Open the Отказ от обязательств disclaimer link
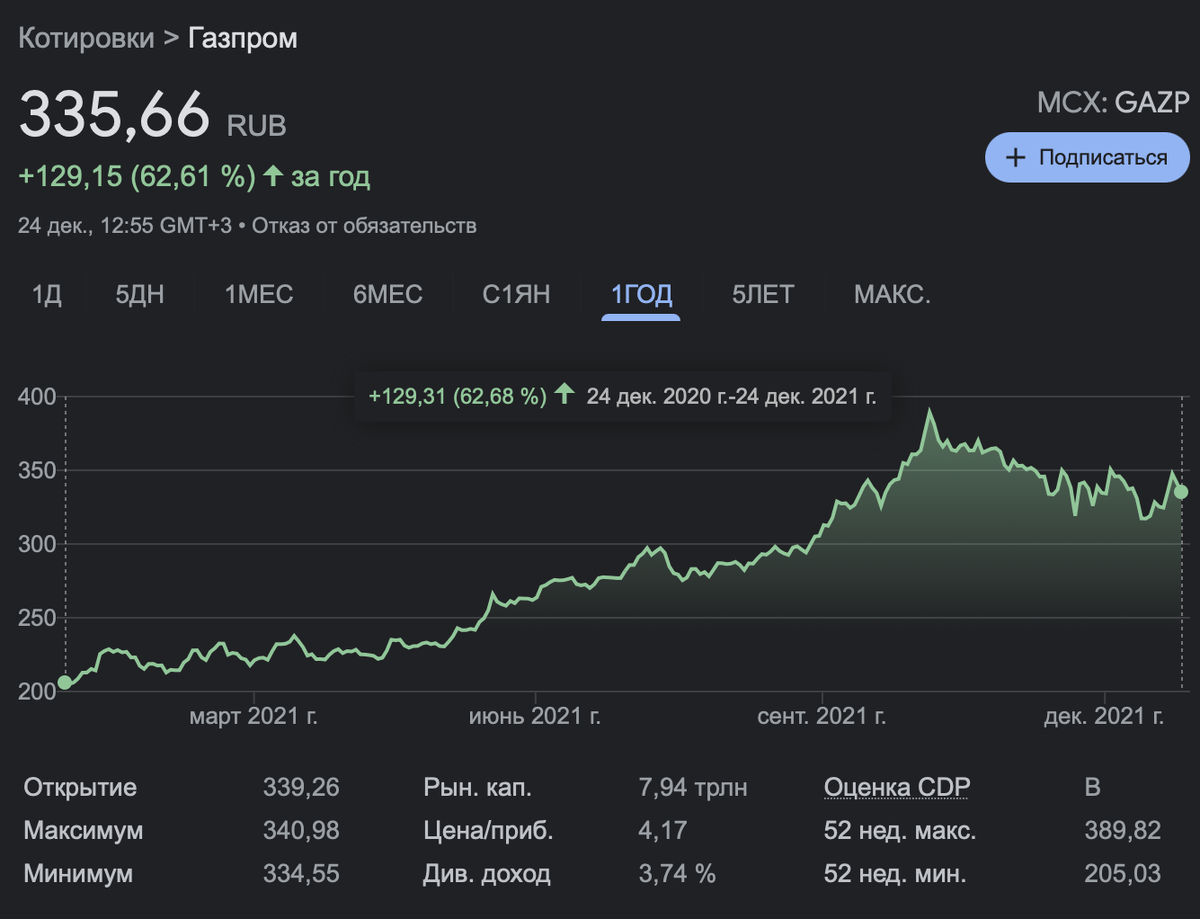This screenshot has height=919, width=1200. coord(364,225)
